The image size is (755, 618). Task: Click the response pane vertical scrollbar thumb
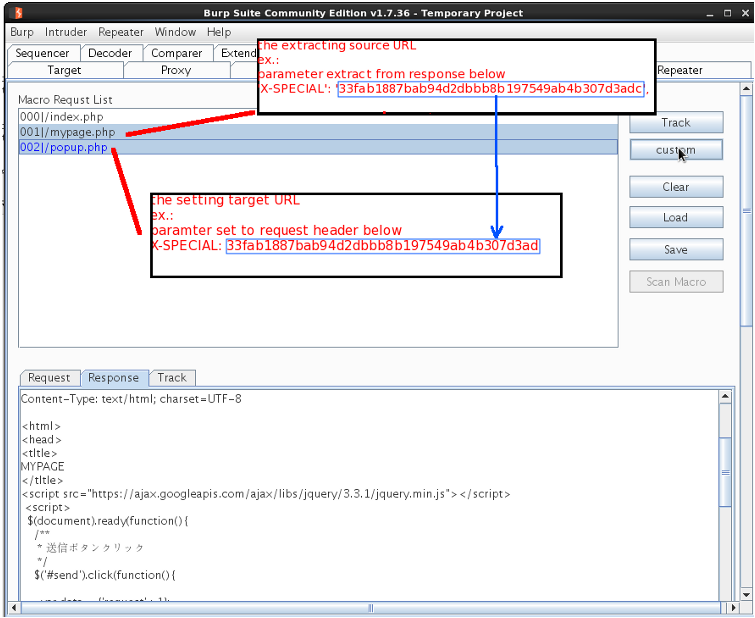point(725,472)
